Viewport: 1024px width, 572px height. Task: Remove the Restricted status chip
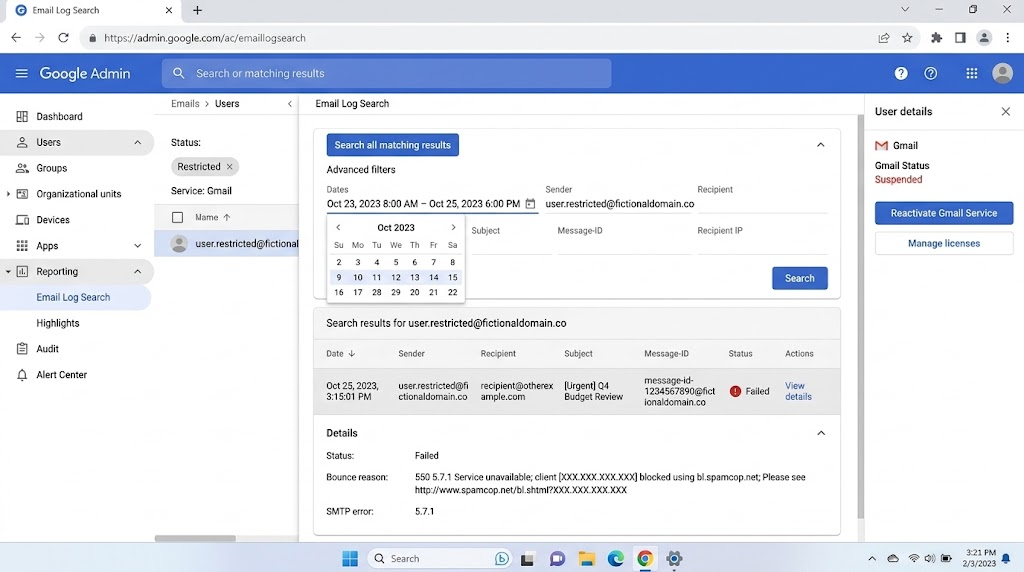[x=229, y=167]
